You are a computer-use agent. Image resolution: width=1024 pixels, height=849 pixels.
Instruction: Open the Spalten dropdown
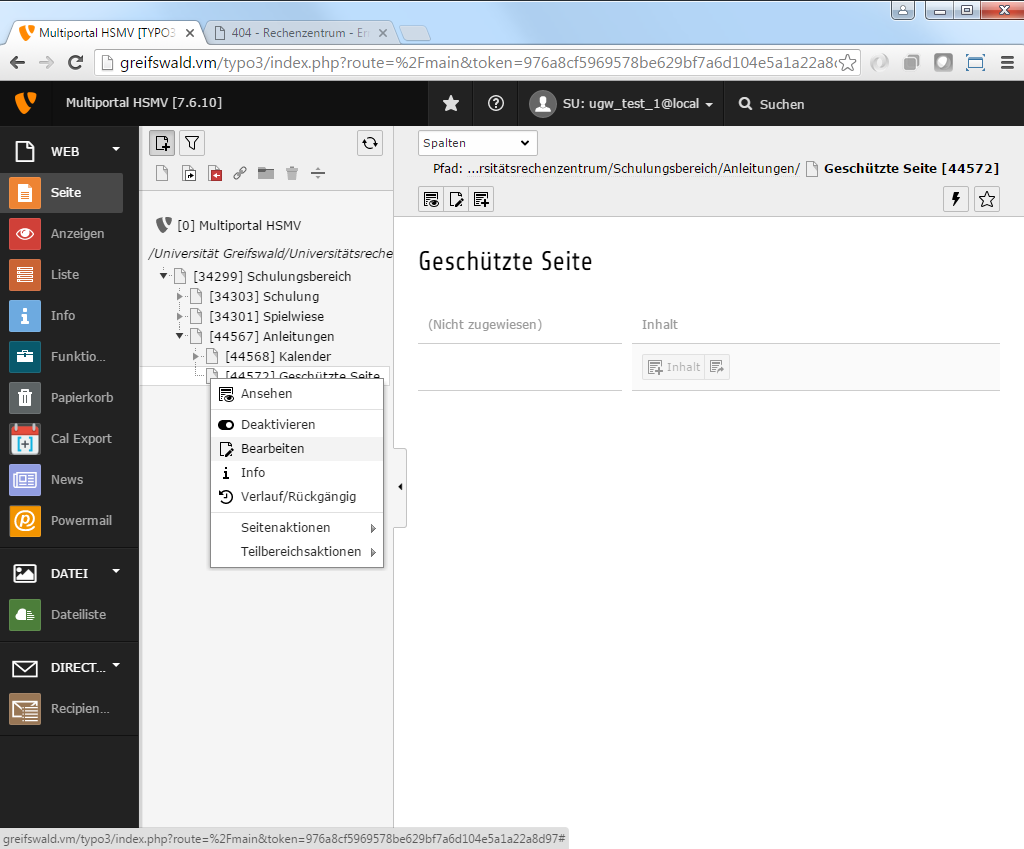tap(477, 143)
